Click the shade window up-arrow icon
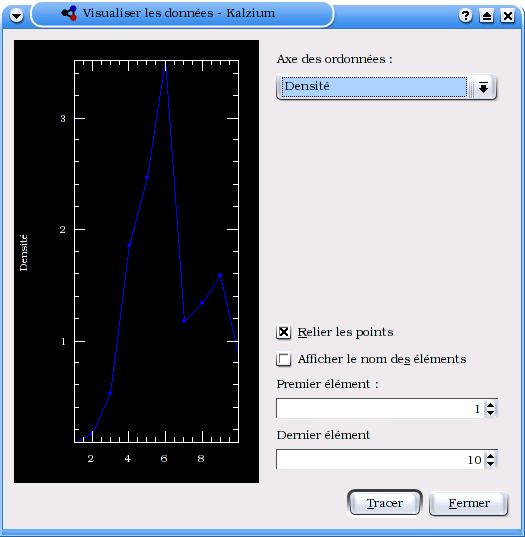525x537 pixels. (487, 16)
